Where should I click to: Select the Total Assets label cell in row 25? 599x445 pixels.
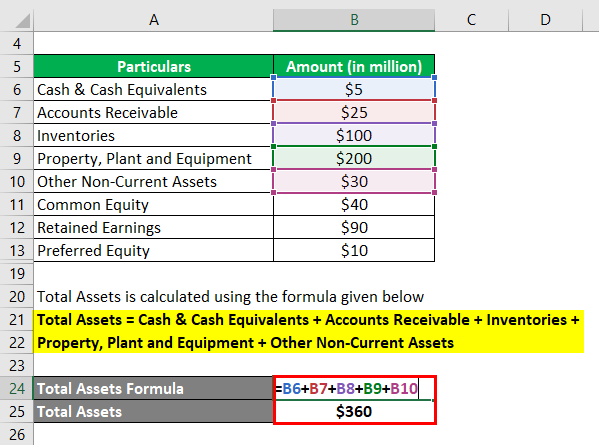(154, 411)
